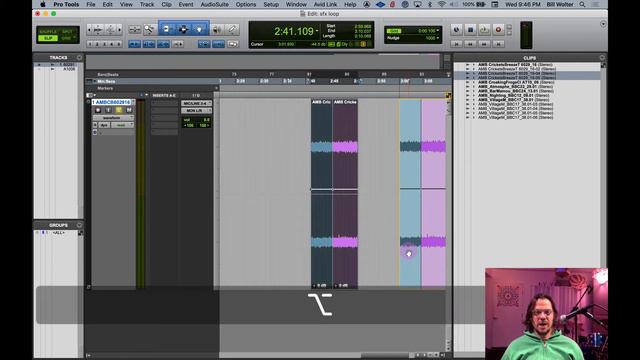Open the Nudge value dropdown

[438, 38]
